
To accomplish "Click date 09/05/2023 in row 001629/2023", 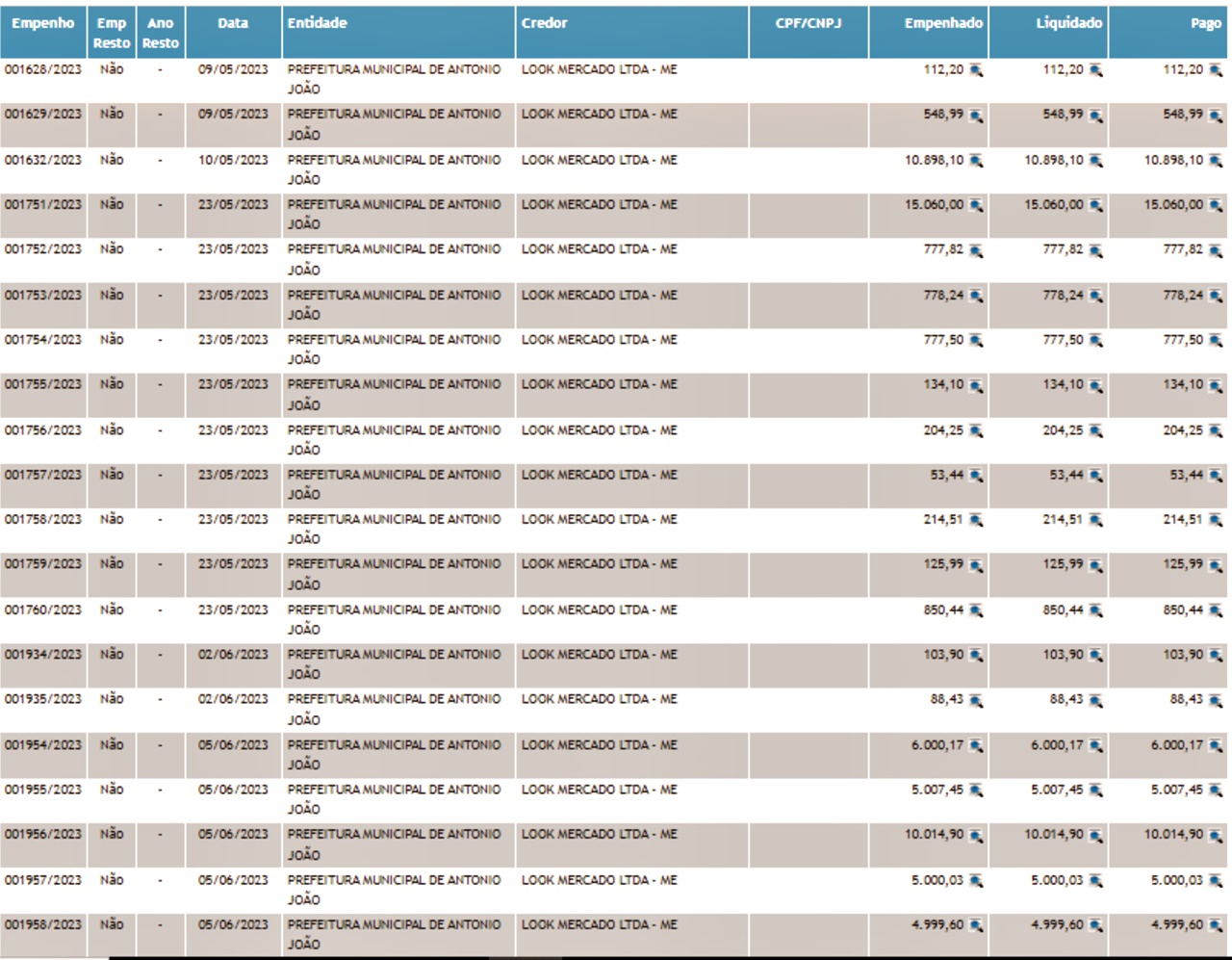I will [233, 114].
